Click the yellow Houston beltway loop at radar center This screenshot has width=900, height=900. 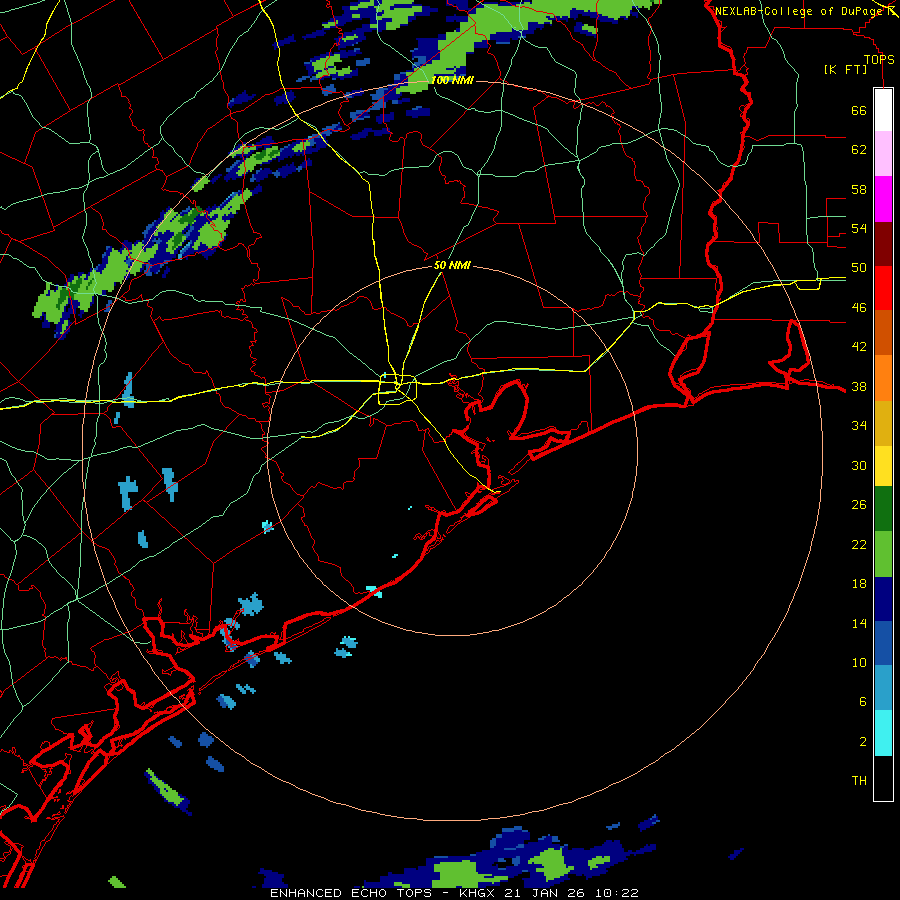click(x=397, y=389)
